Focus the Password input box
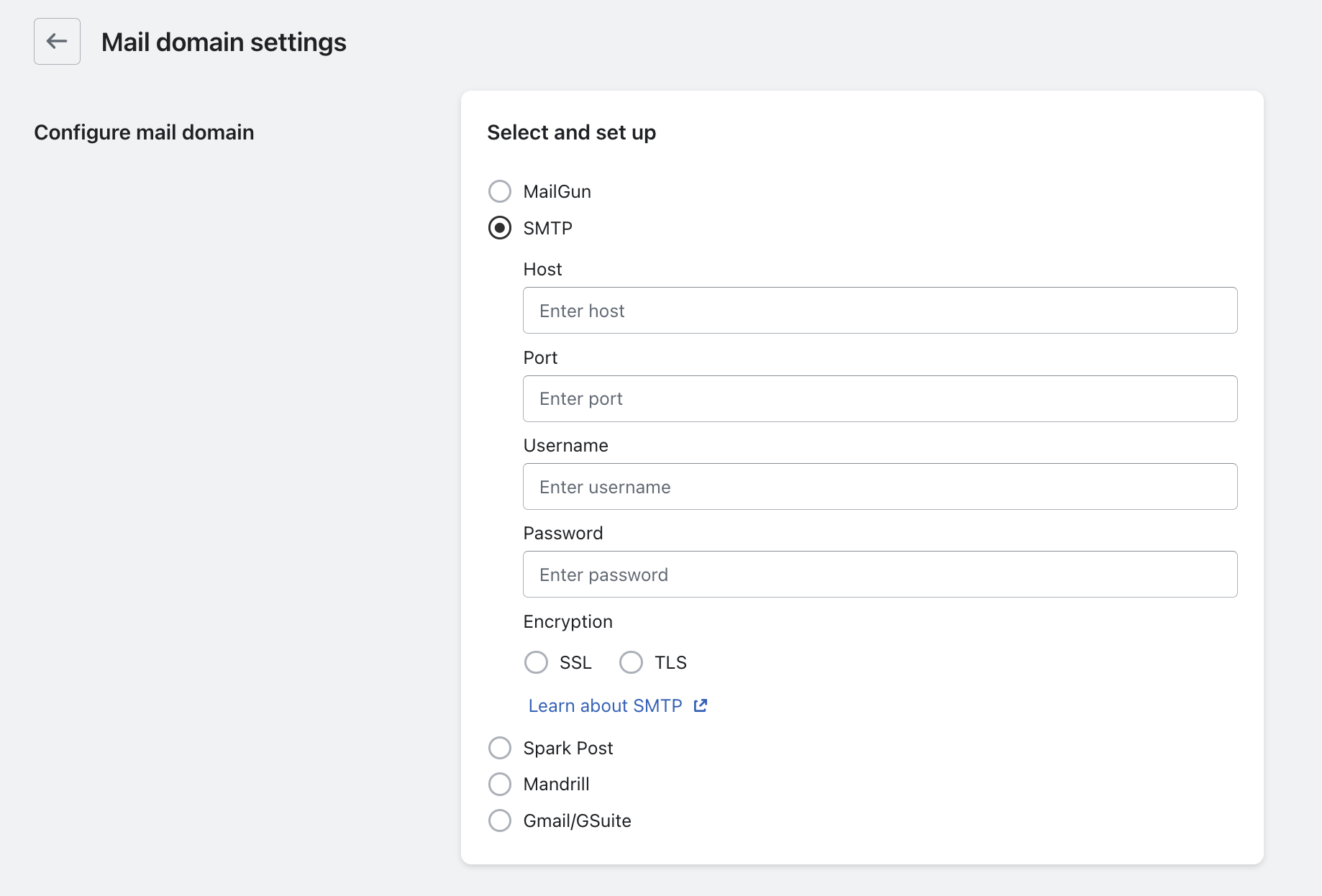This screenshot has width=1322, height=896. click(880, 575)
